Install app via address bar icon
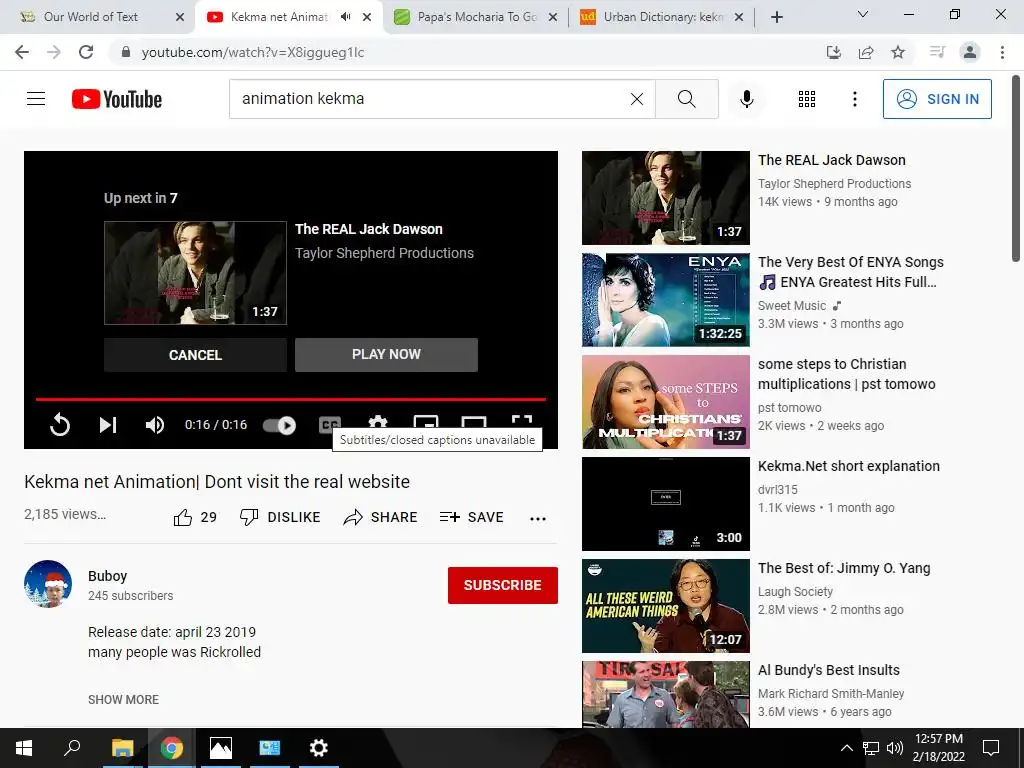 coord(833,52)
